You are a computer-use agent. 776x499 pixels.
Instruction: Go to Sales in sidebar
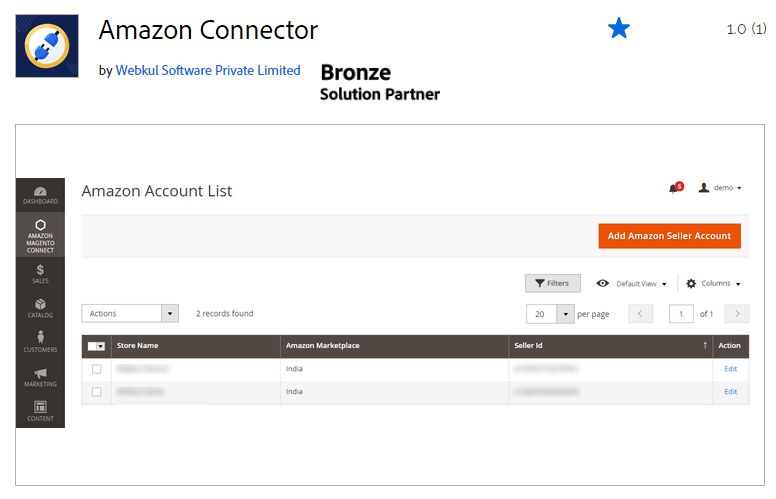[40, 273]
